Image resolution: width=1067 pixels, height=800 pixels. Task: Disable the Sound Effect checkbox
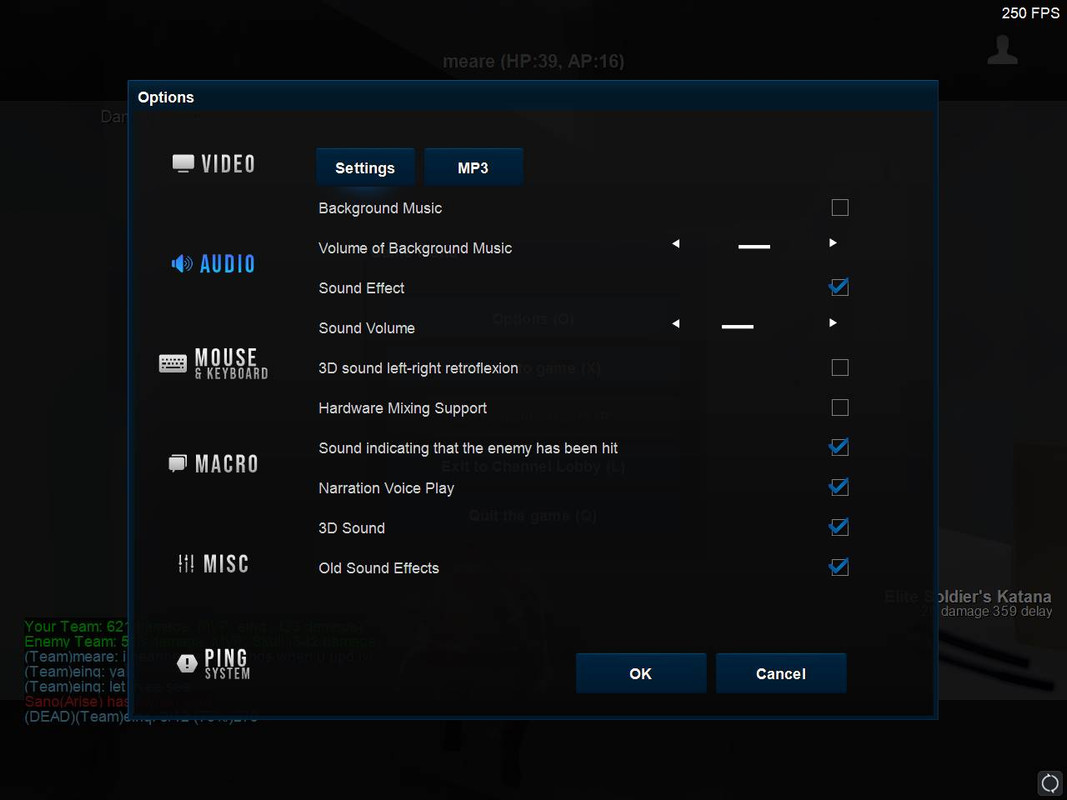pyautogui.click(x=840, y=287)
